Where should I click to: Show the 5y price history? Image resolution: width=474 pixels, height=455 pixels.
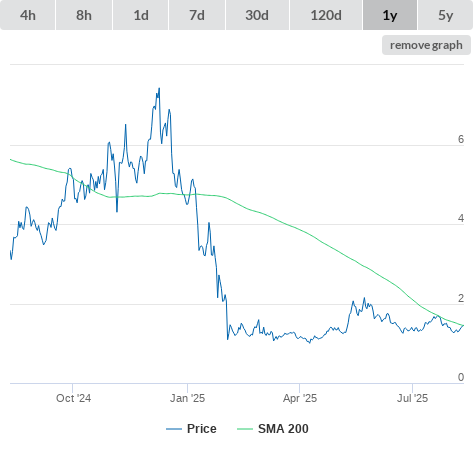(x=445, y=15)
